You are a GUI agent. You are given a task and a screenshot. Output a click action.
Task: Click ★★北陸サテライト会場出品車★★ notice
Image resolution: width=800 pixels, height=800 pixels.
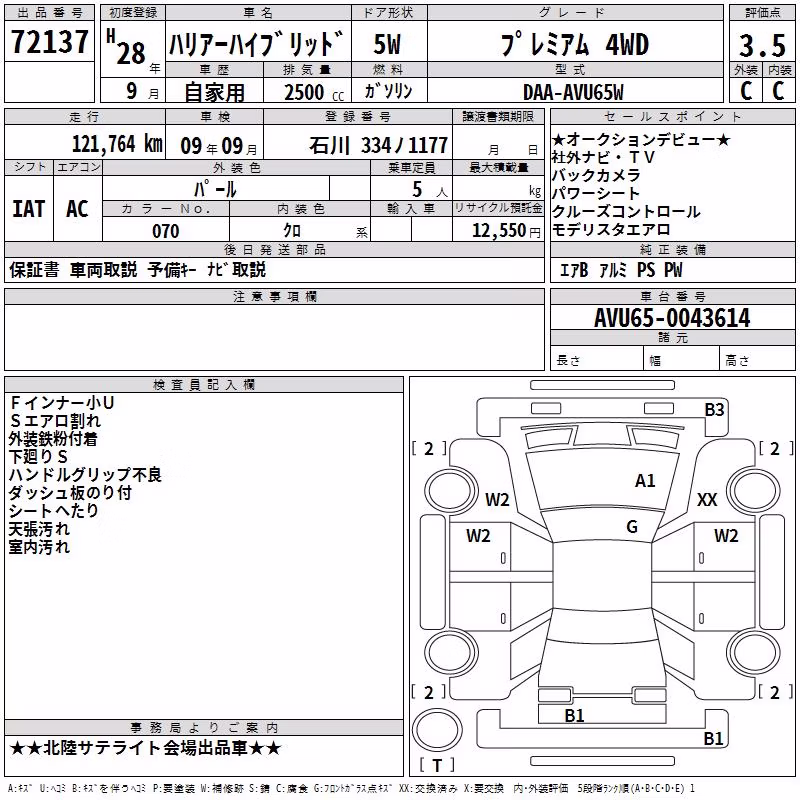[x=145, y=748]
